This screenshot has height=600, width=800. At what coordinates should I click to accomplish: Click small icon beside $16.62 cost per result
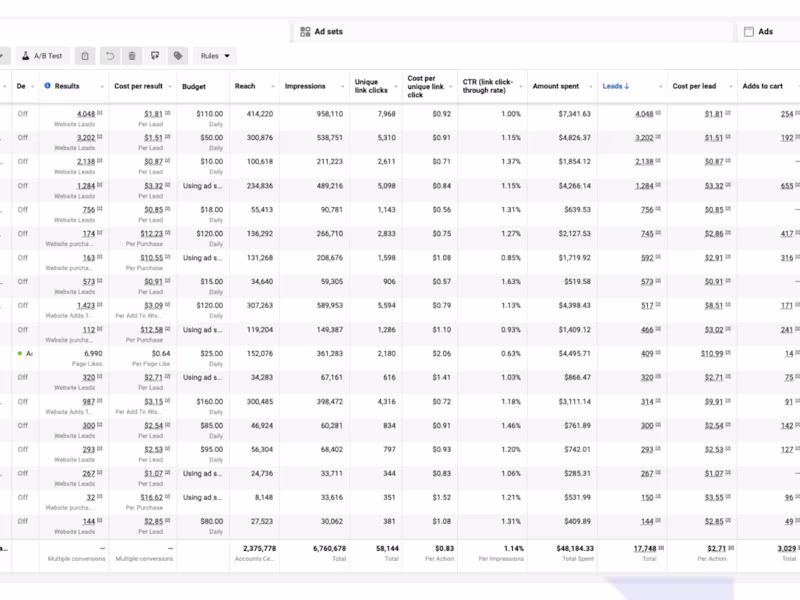(x=168, y=496)
